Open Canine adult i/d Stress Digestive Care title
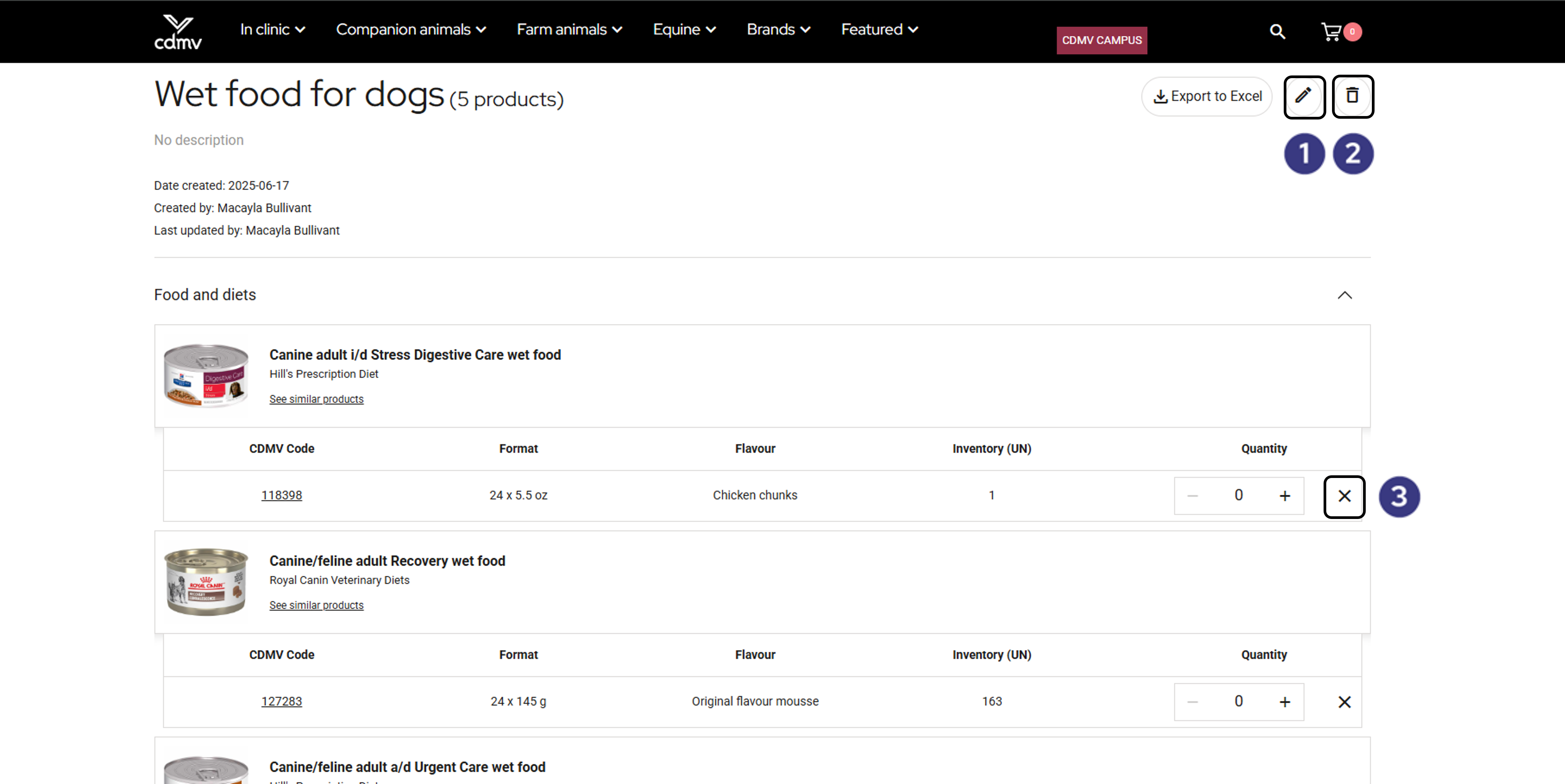1565x784 pixels. click(x=415, y=355)
